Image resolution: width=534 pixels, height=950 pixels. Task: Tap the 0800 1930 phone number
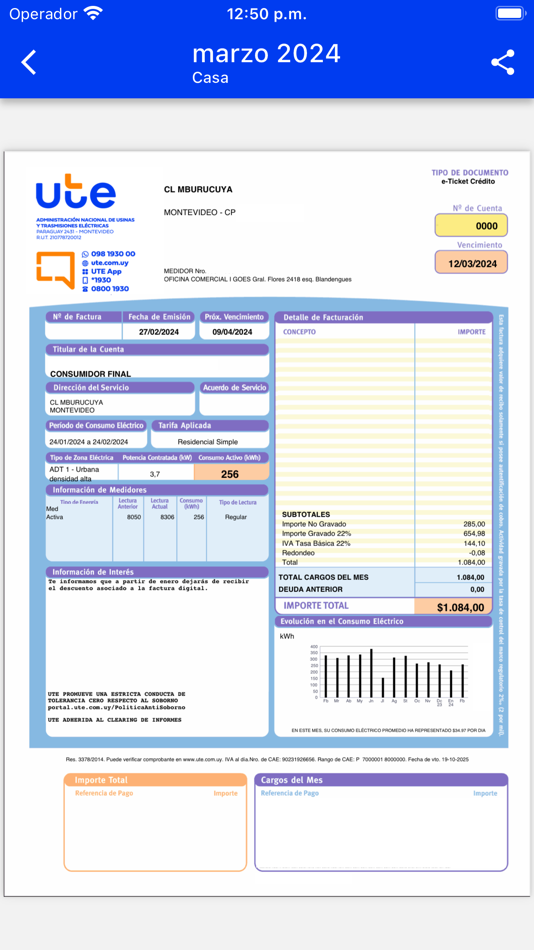coord(105,289)
